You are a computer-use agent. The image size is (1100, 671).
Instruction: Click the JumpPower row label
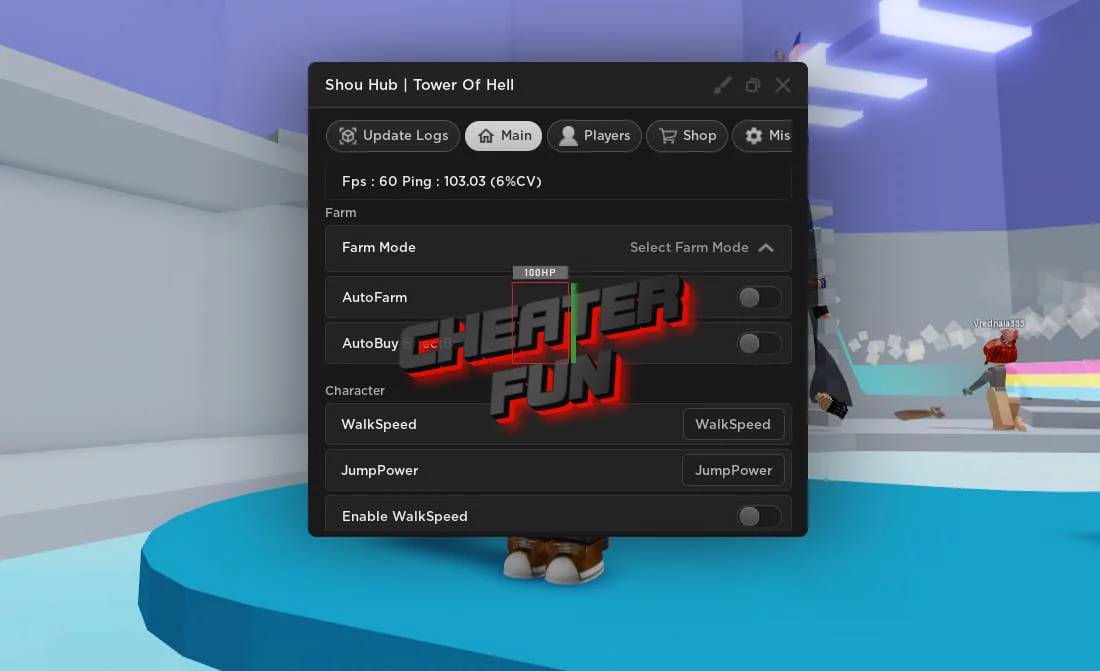tap(380, 470)
